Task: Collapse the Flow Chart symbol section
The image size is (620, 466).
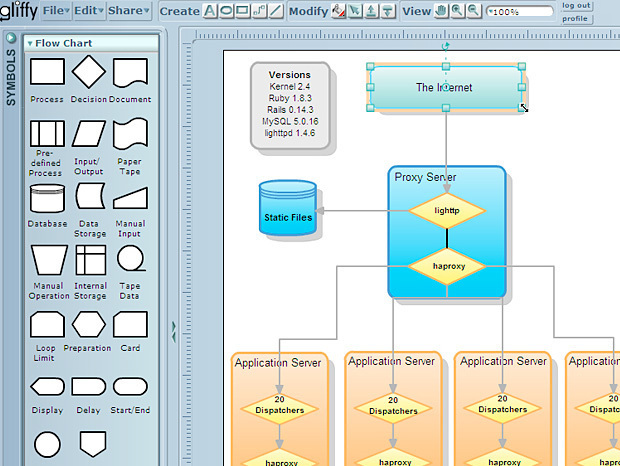Action: pos(30,44)
